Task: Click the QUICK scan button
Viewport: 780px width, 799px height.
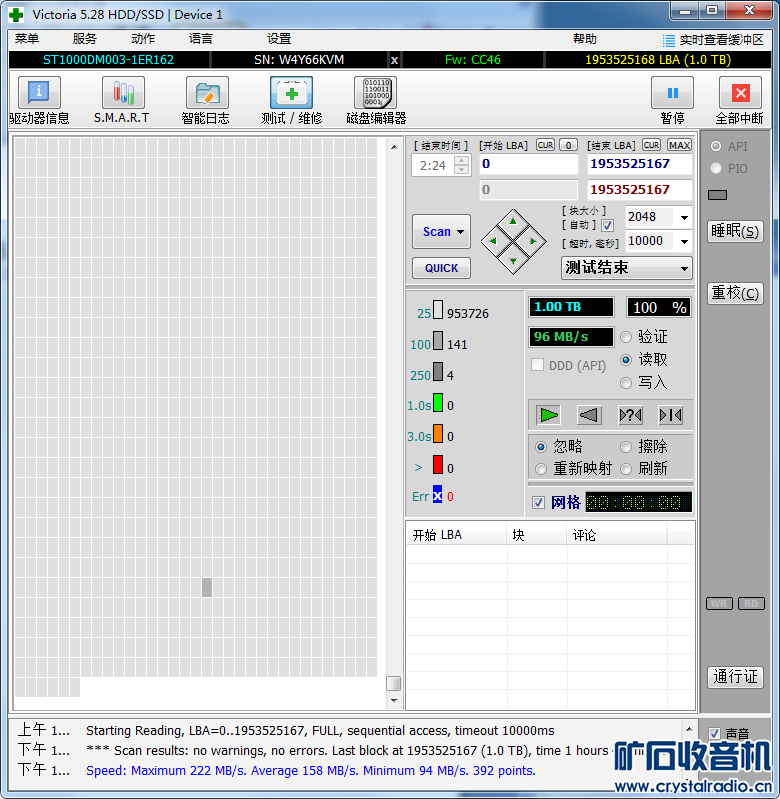Action: (x=441, y=268)
